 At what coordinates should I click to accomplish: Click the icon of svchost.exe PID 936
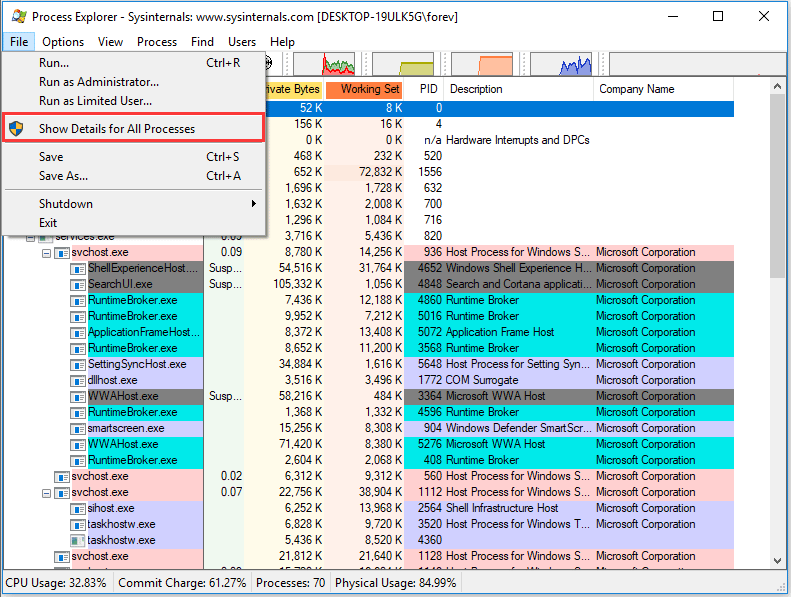point(62,252)
